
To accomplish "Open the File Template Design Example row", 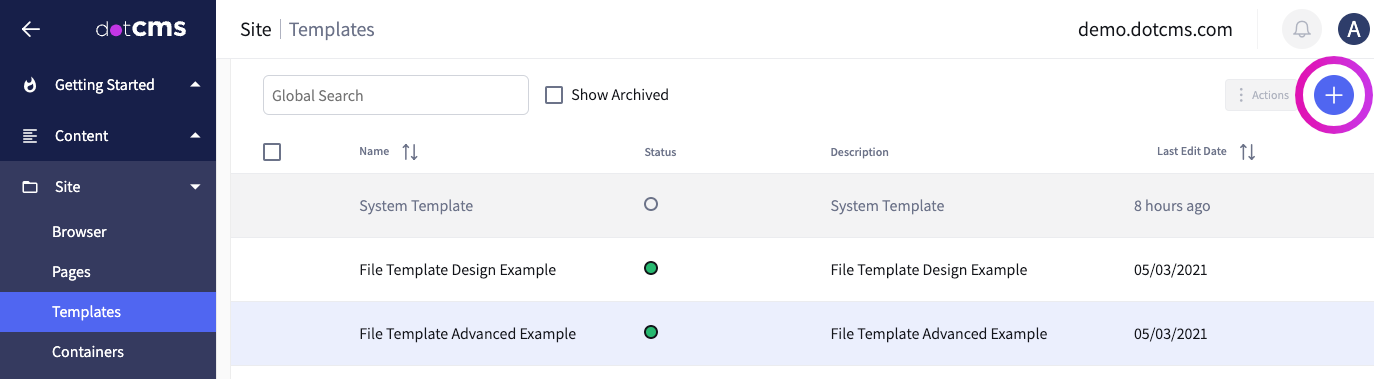I will [x=802, y=270].
